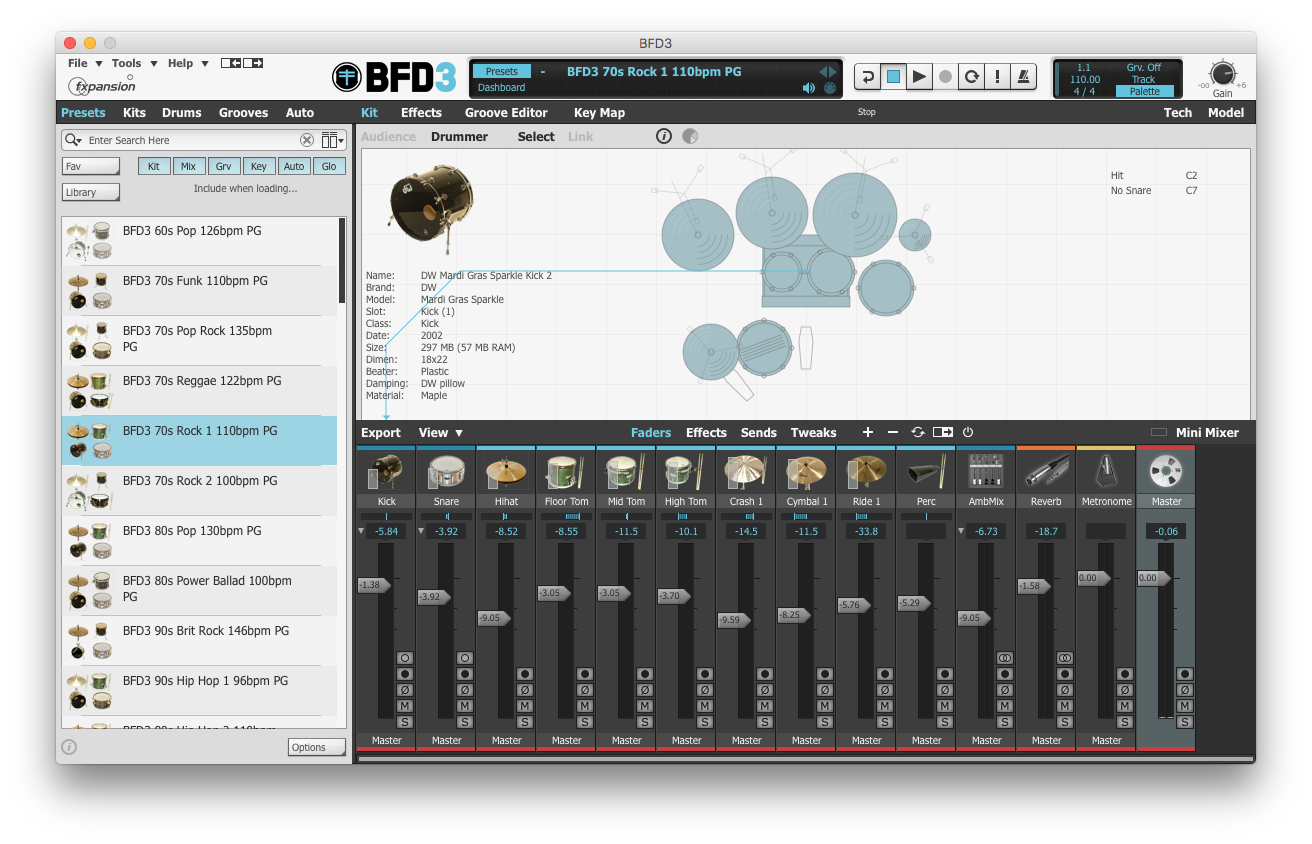Click the info icon in the kit view toolbar

click(664, 136)
